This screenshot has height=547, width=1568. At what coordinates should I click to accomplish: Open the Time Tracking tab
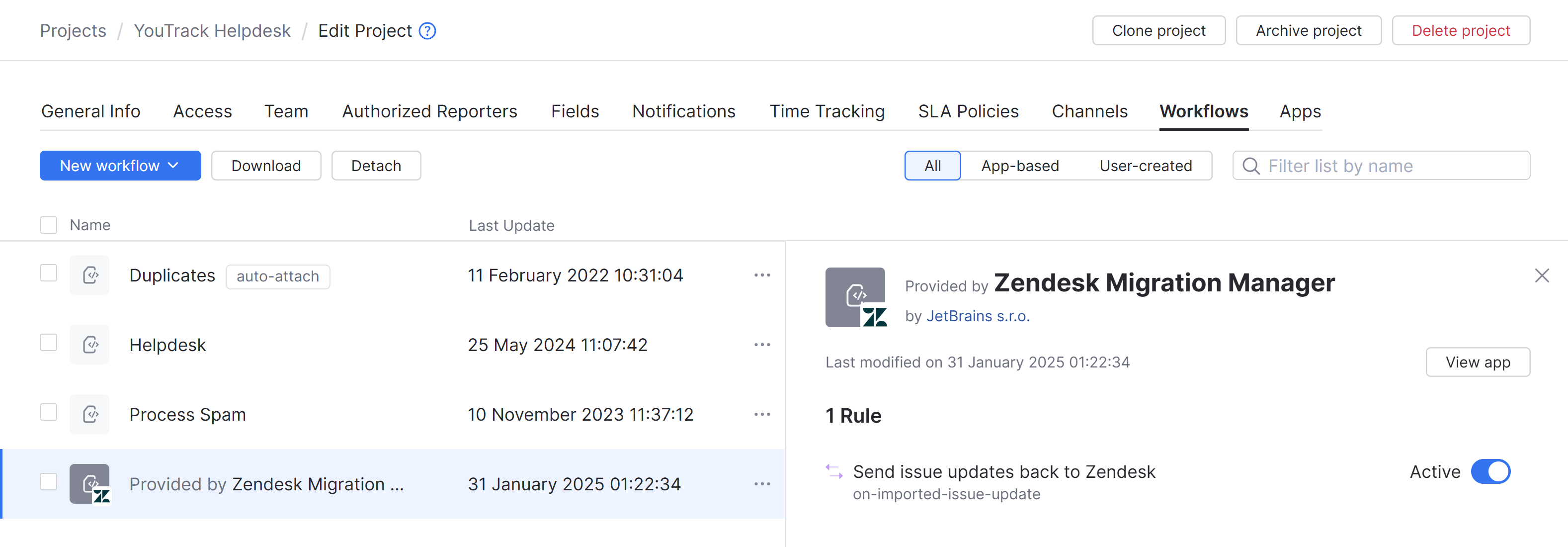(827, 111)
